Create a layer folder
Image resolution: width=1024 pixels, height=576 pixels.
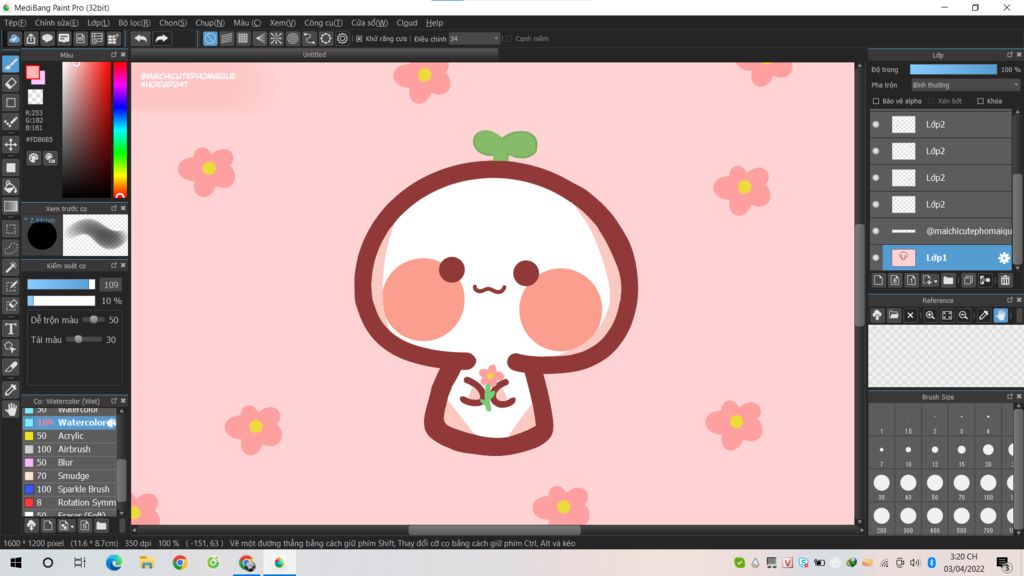click(948, 280)
